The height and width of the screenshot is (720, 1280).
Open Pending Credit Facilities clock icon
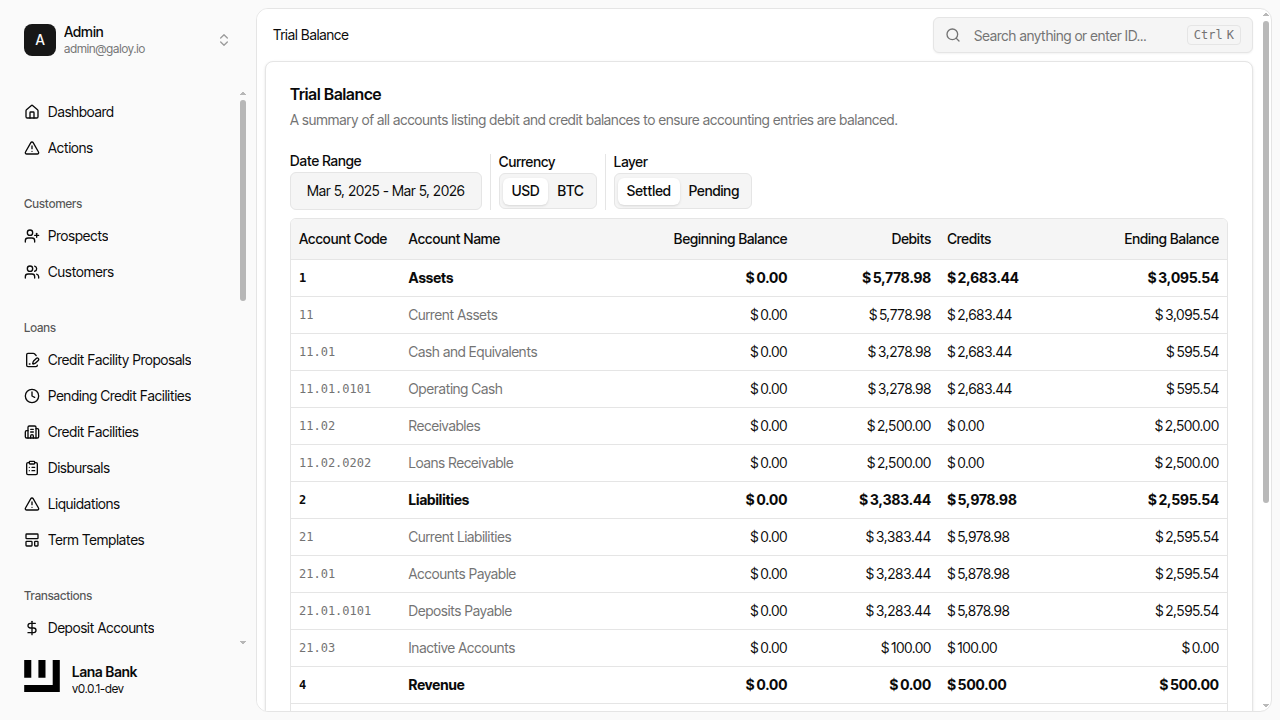[32, 395]
